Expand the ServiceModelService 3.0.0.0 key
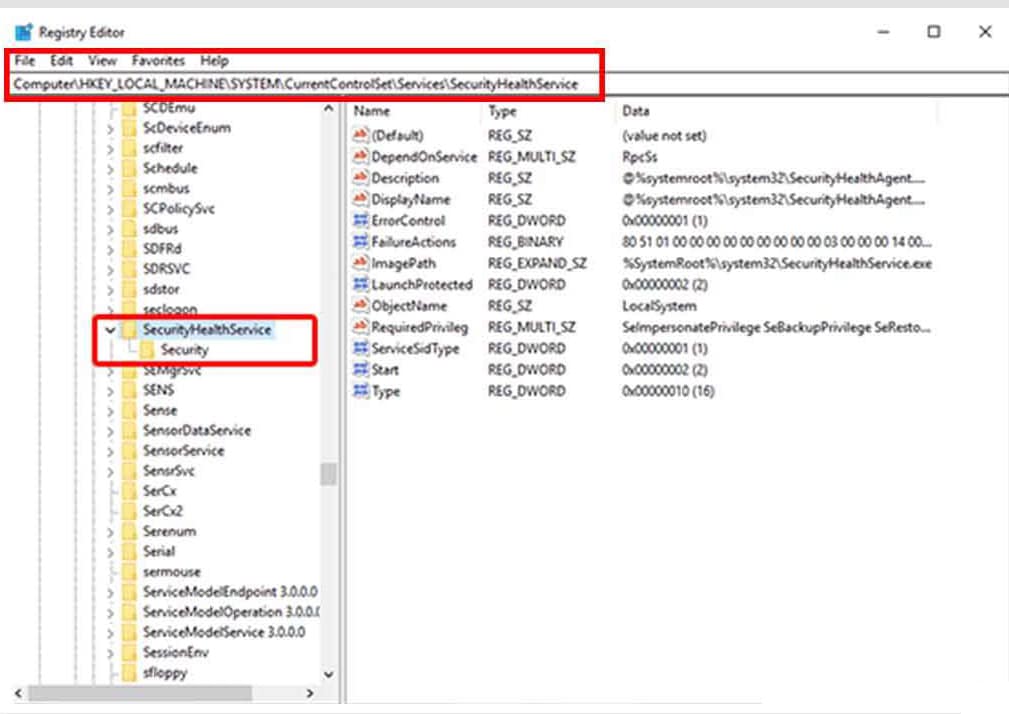 [110, 634]
